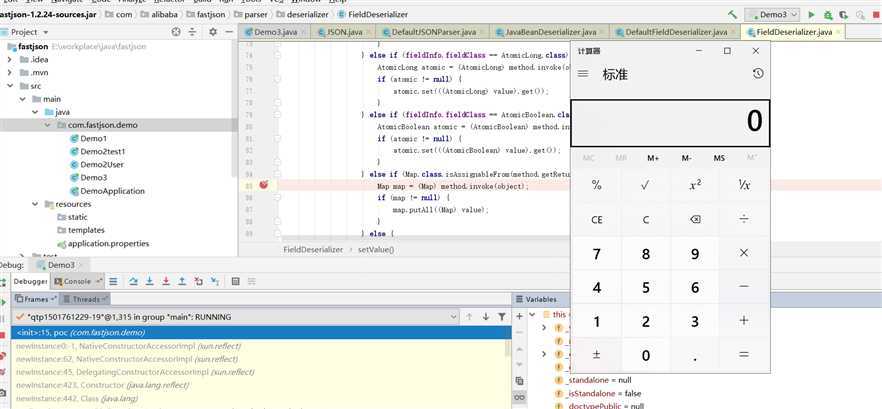Image resolution: width=882 pixels, height=409 pixels.
Task: Drop the current frame in debugger
Action: [x=199, y=281]
